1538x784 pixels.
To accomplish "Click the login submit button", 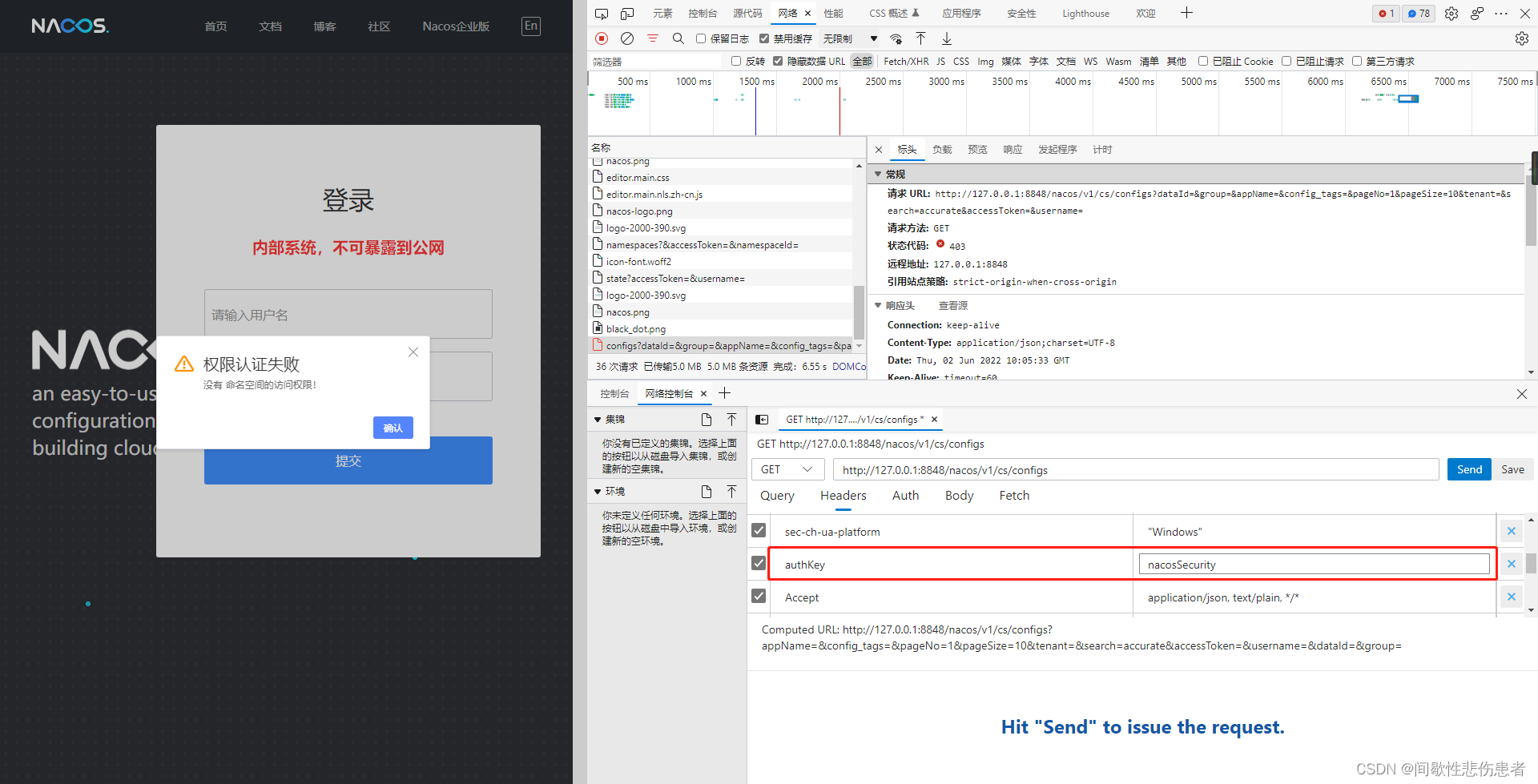I will pyautogui.click(x=348, y=460).
